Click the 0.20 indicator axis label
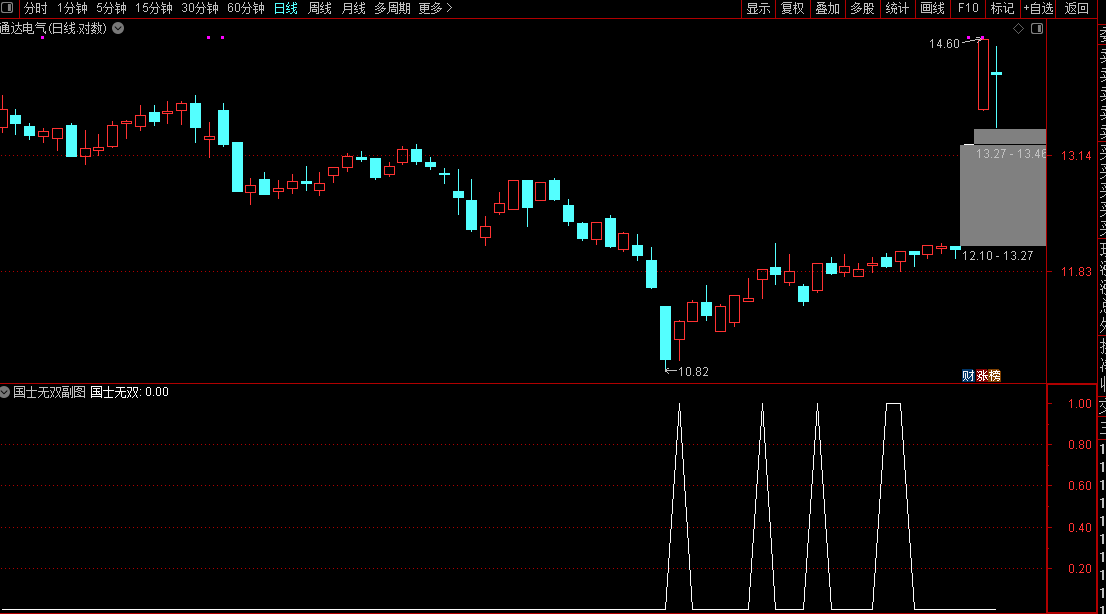The height and width of the screenshot is (614, 1106). pos(1080,568)
